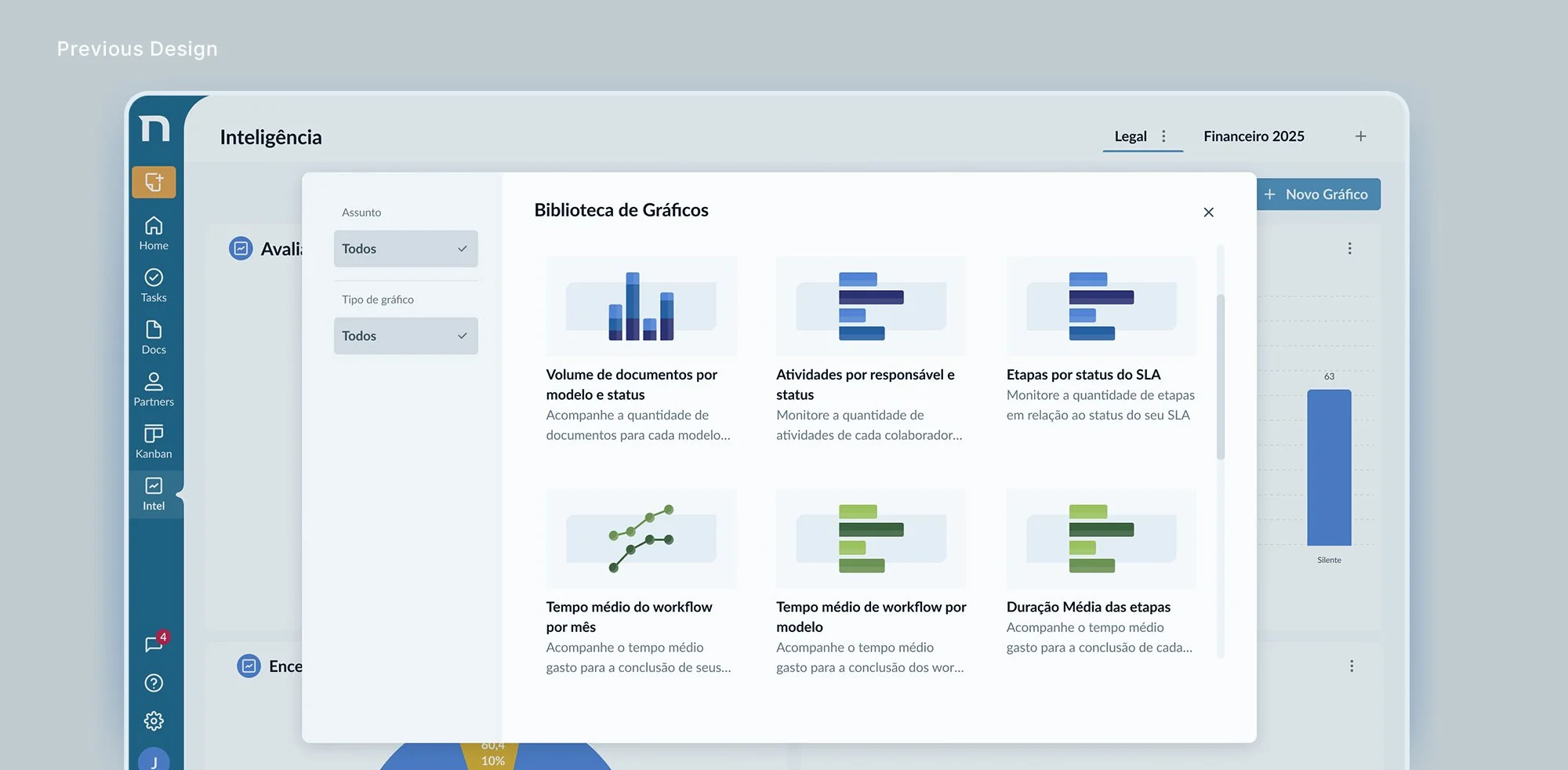Click title Duração Média das etapas

tap(1088, 607)
